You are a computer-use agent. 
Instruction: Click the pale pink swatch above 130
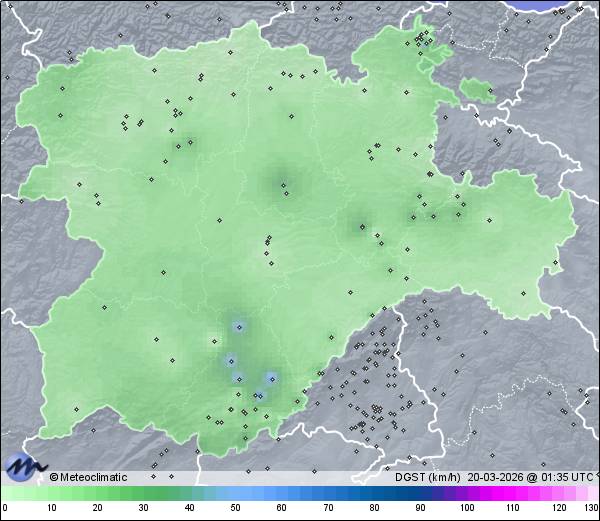pos(591,494)
